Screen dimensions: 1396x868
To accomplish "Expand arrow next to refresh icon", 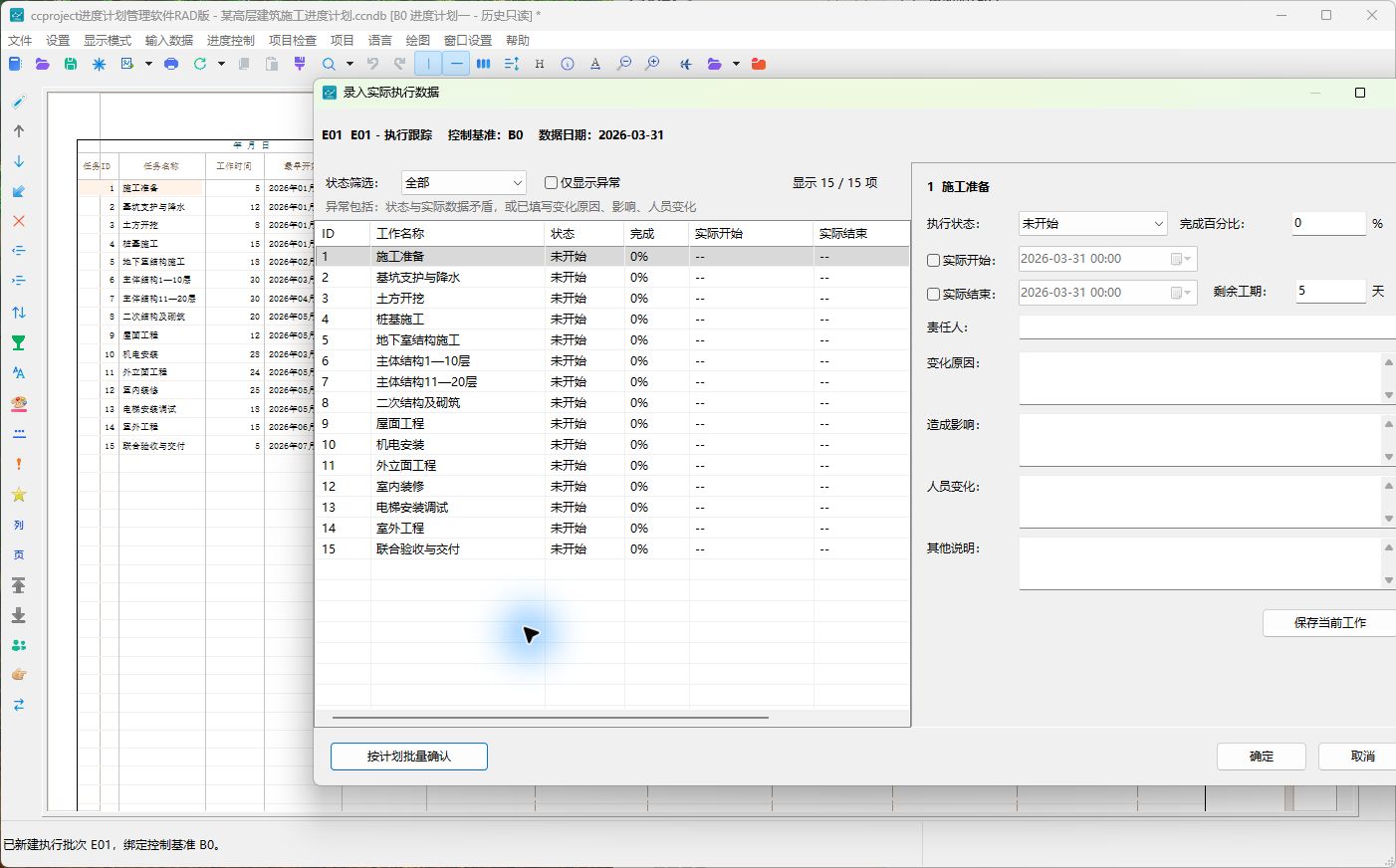I will pos(221,64).
